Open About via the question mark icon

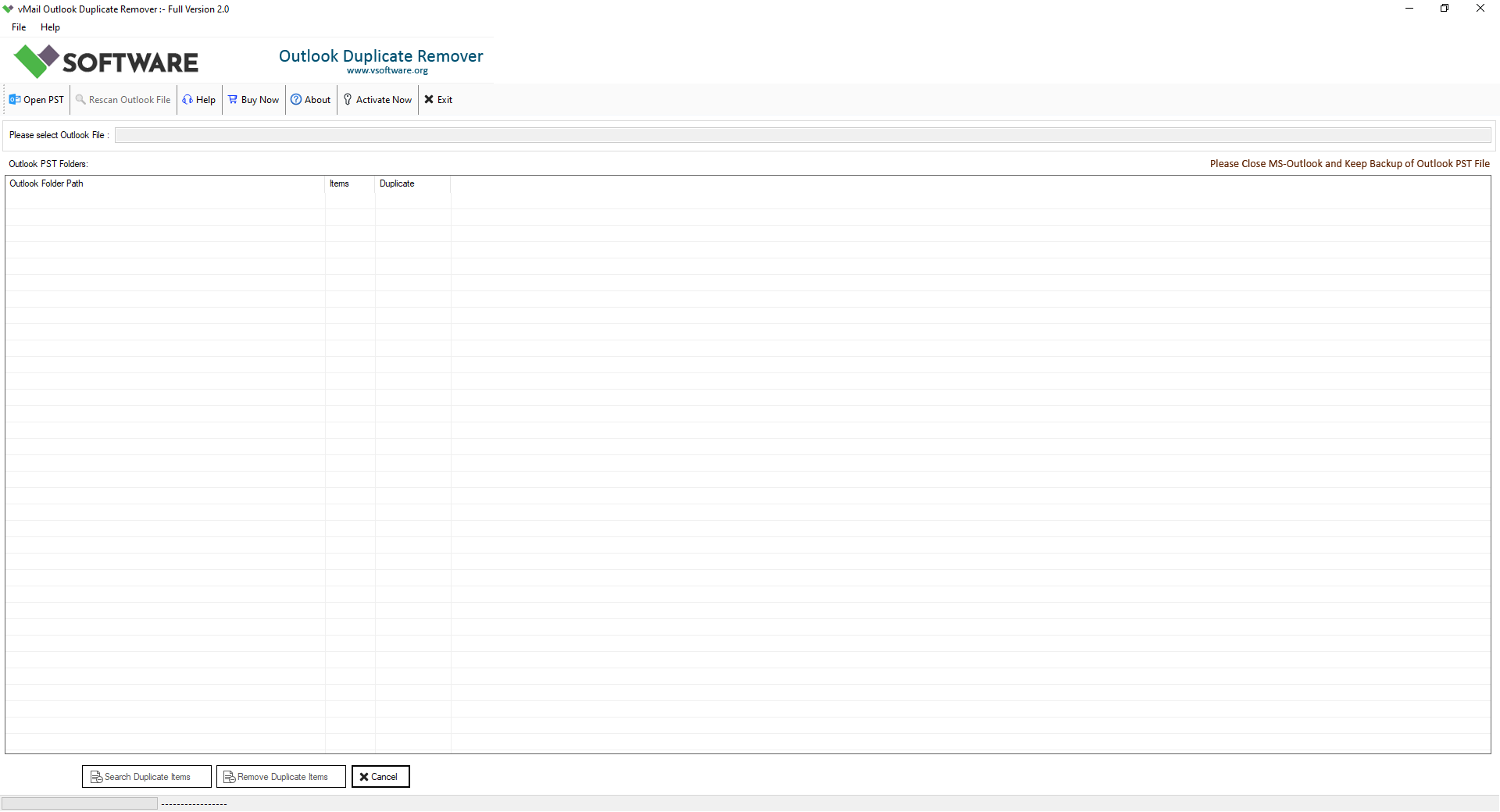click(296, 99)
